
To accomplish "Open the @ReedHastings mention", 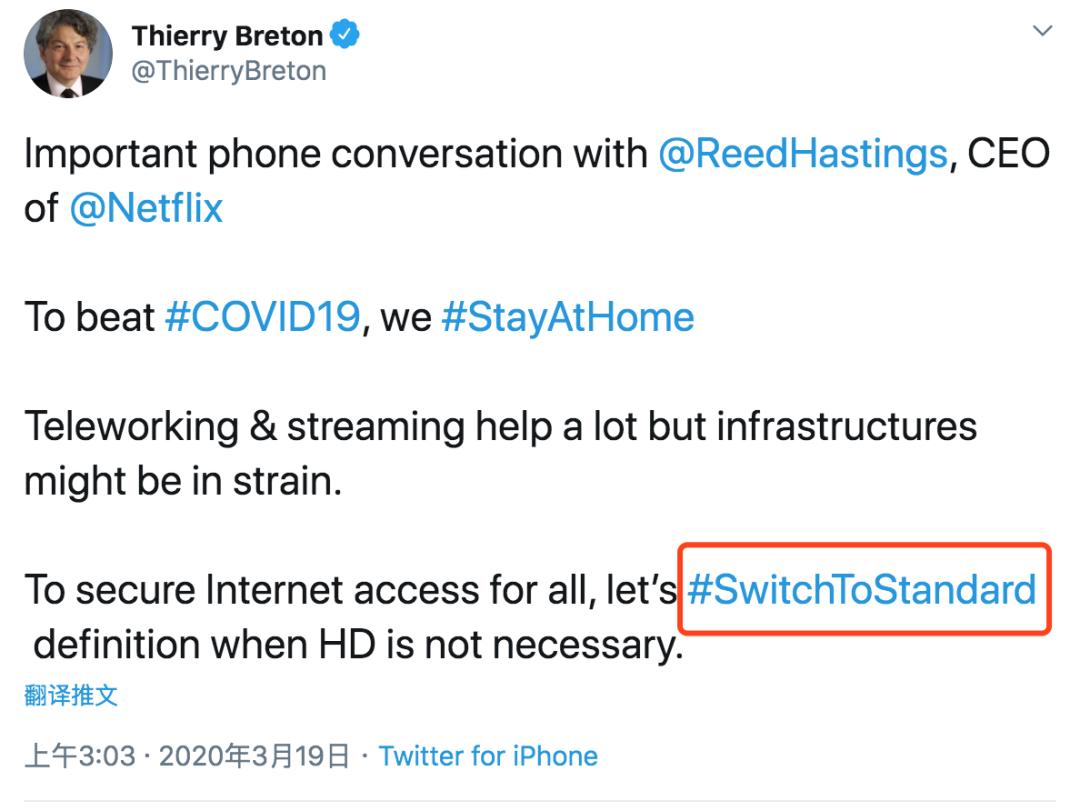I will click(802, 154).
